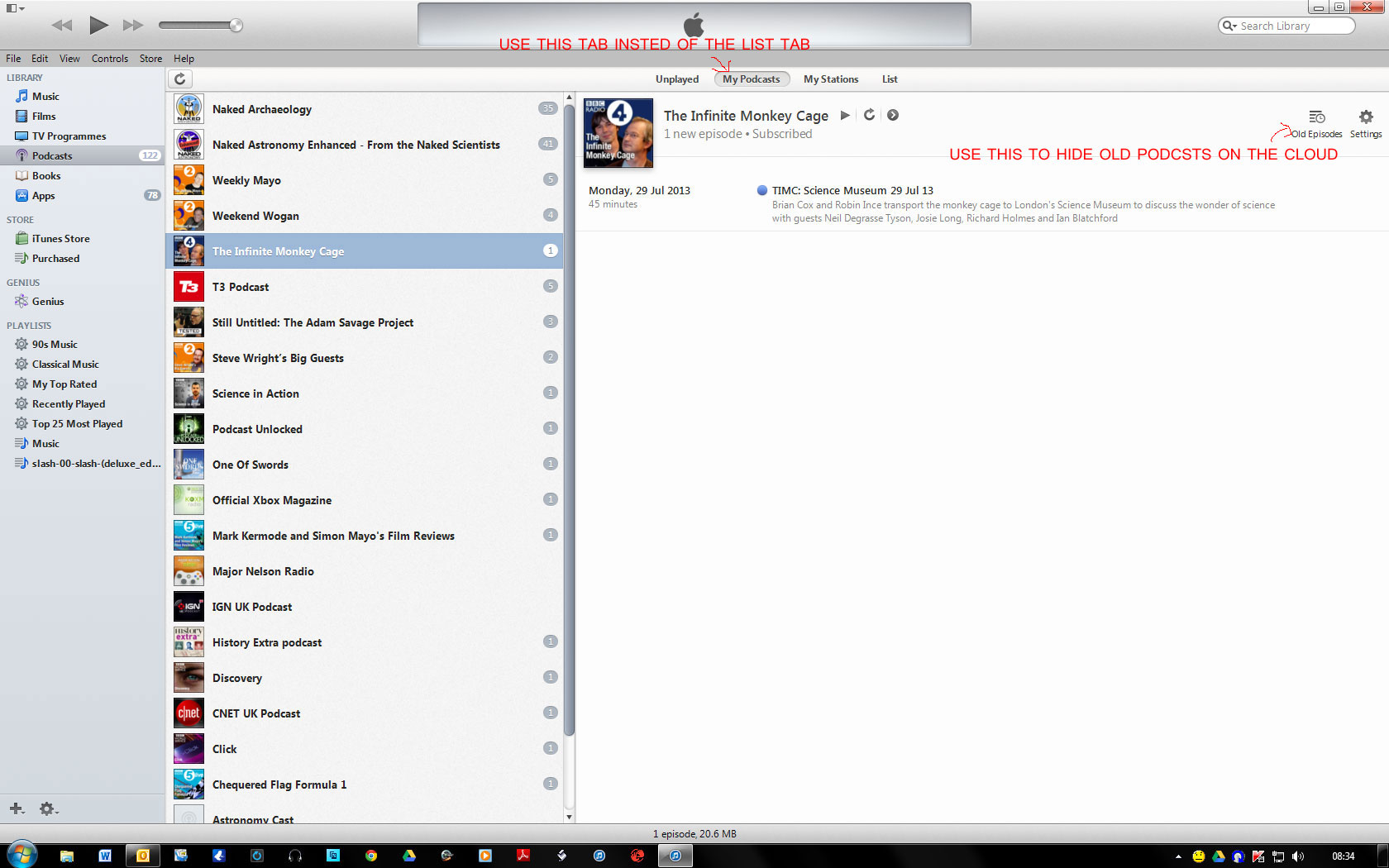Switch to the My Podcasts tab
The width and height of the screenshot is (1389, 868).
(752, 79)
